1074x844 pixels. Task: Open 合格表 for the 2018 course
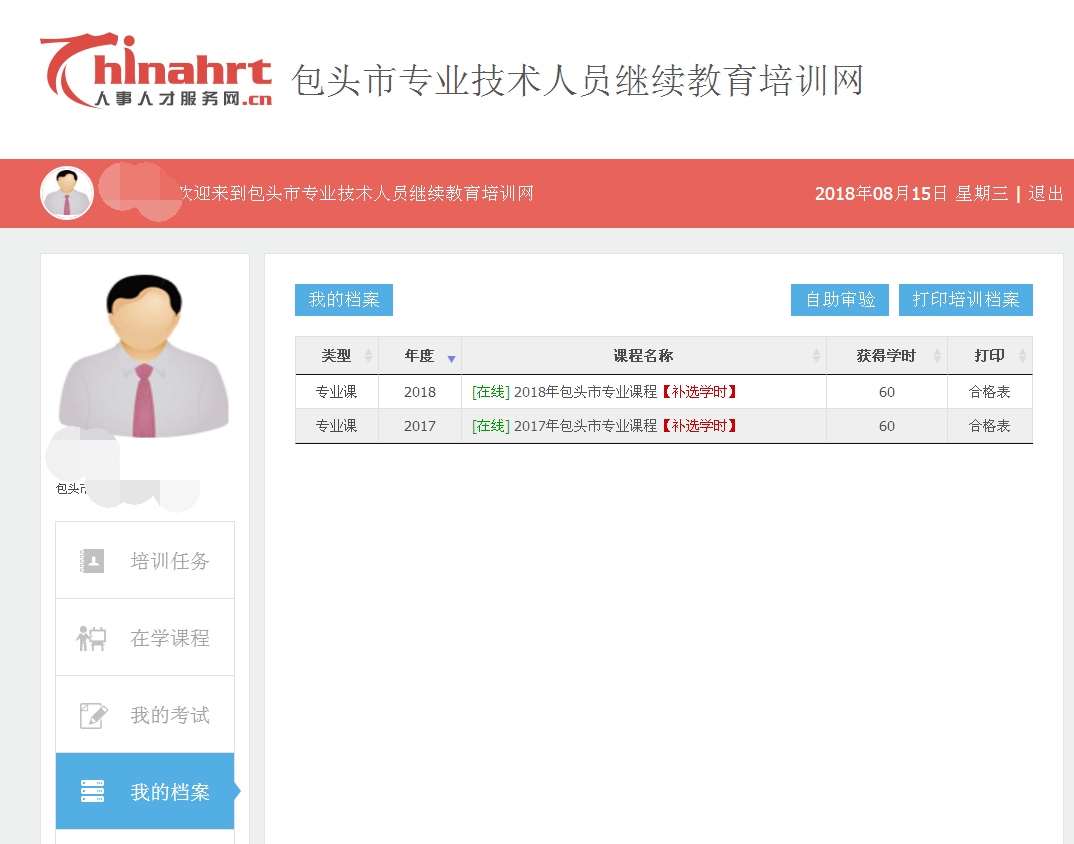[x=989, y=392]
